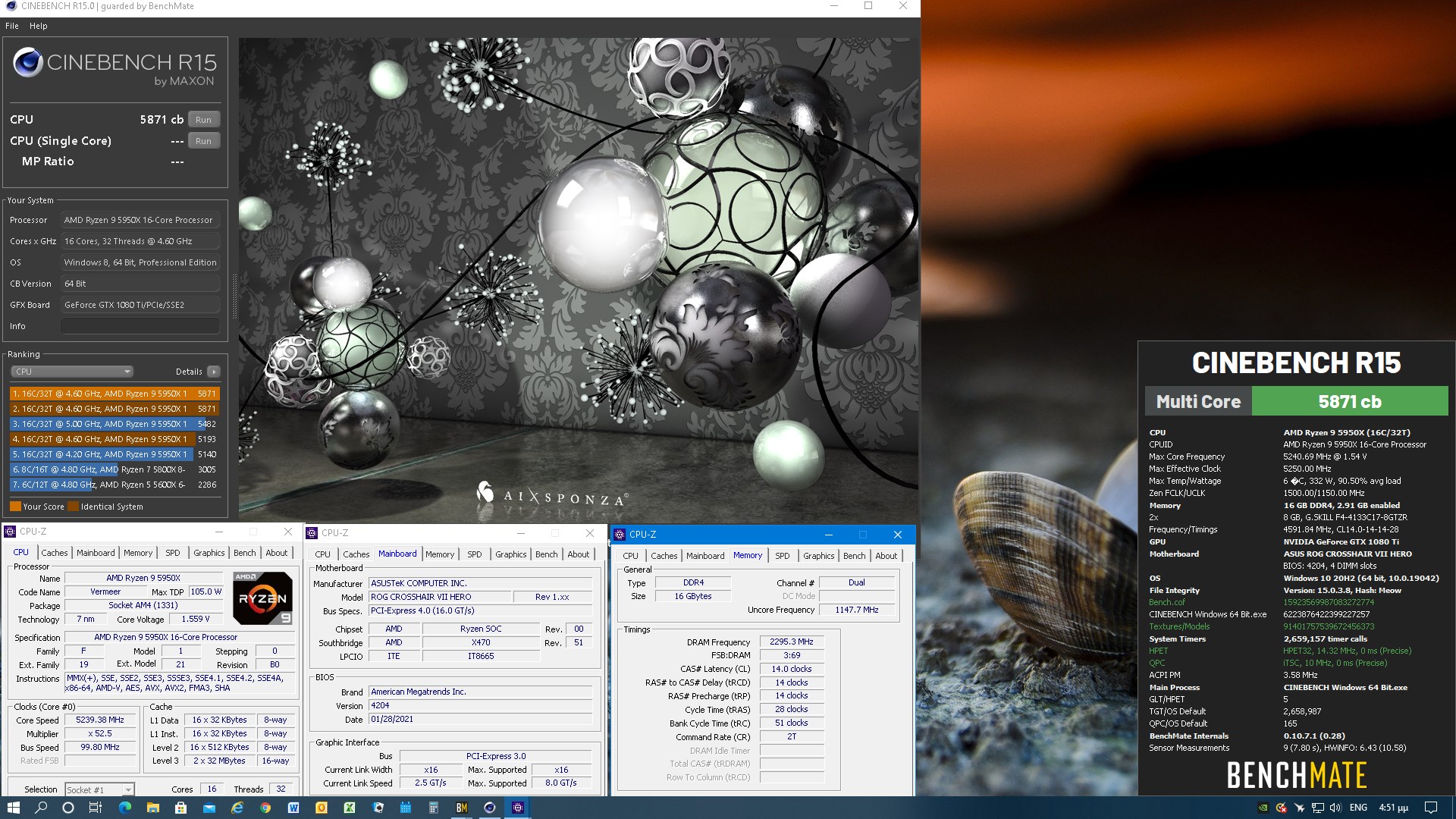
Task: Open Microsoft Word from the taskbar
Action: (x=293, y=808)
